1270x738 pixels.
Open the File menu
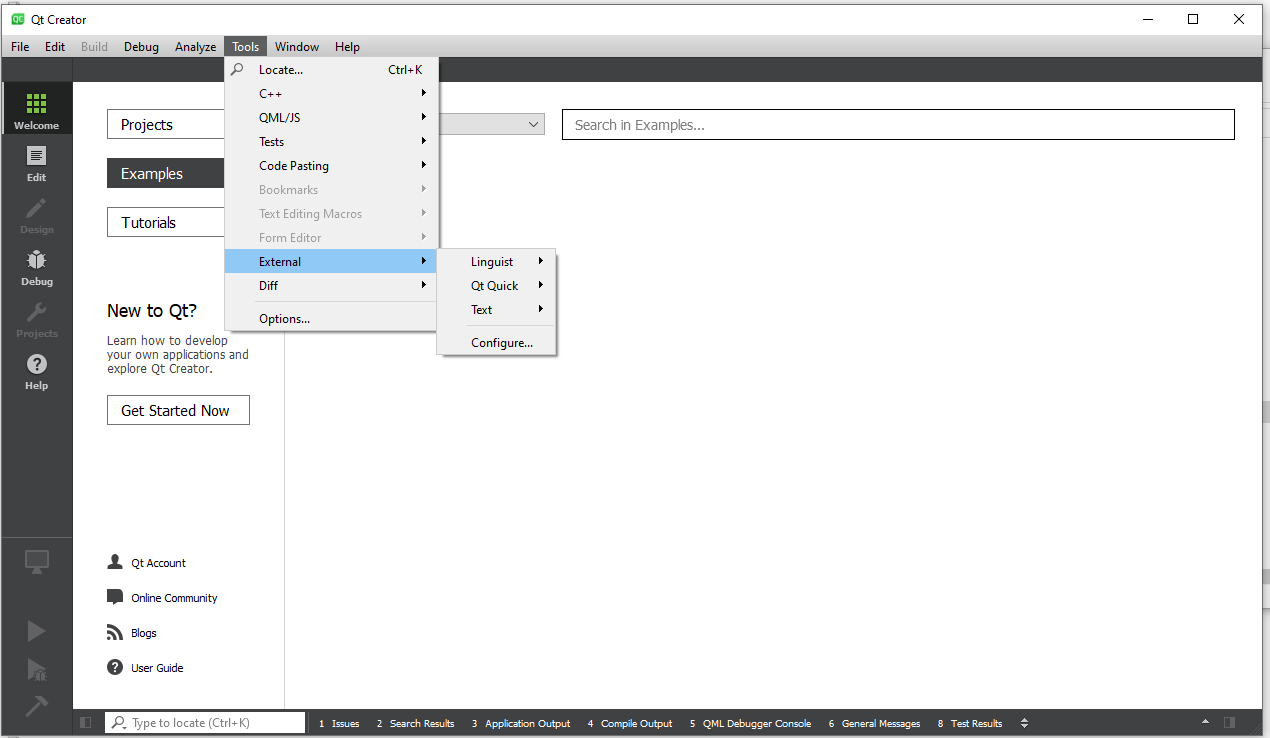point(20,46)
